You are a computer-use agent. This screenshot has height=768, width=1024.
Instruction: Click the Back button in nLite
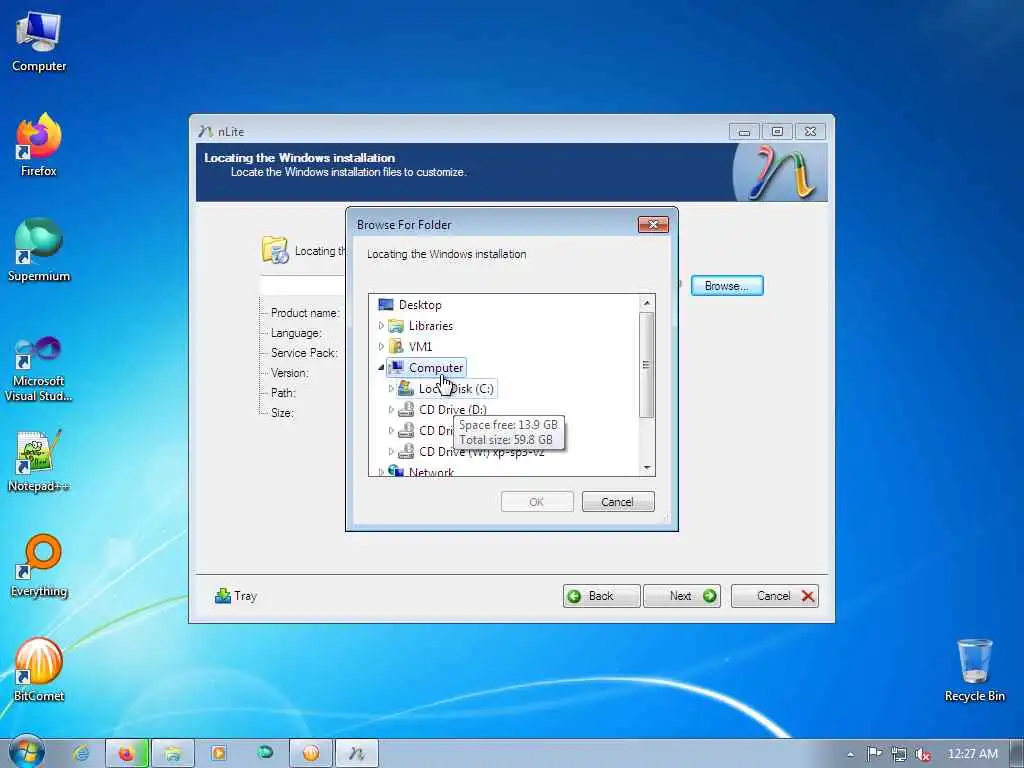[601, 596]
